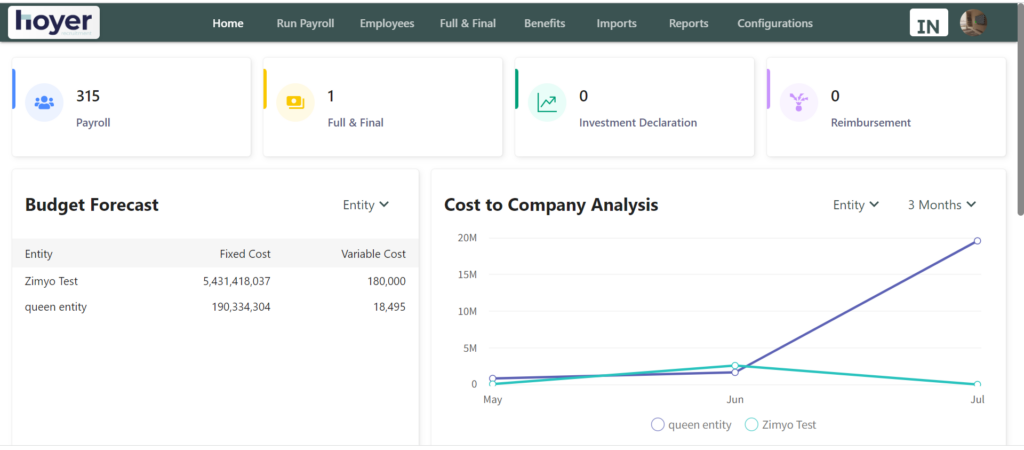Change the 3 Months period dropdown
Image resolution: width=1024 pixels, height=450 pixels.
(941, 205)
